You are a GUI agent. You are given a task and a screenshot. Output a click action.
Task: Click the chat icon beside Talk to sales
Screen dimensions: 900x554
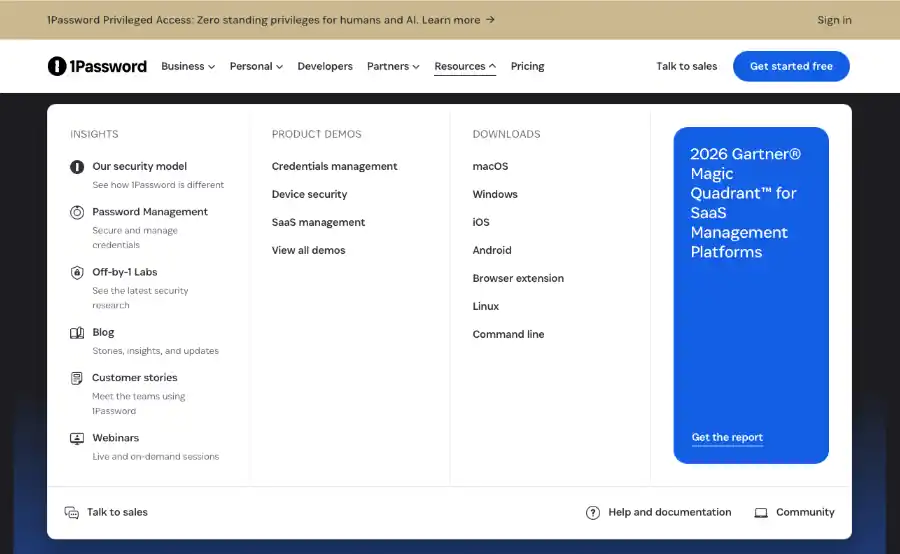tap(72, 513)
